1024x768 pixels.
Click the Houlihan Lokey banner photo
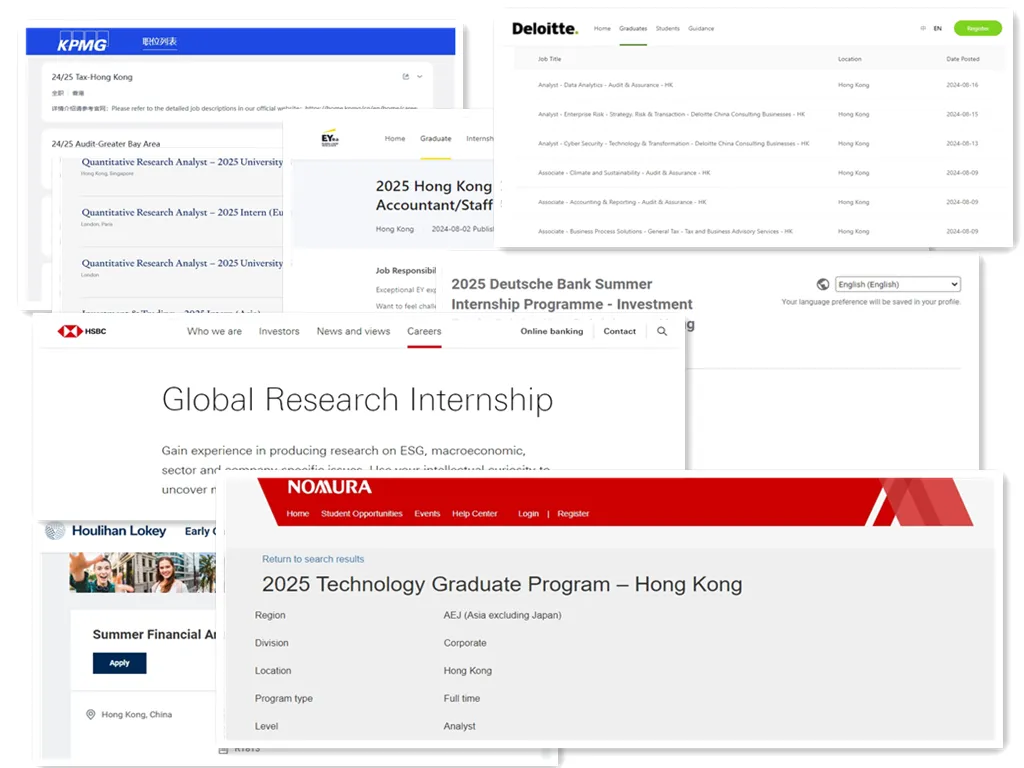click(x=142, y=573)
